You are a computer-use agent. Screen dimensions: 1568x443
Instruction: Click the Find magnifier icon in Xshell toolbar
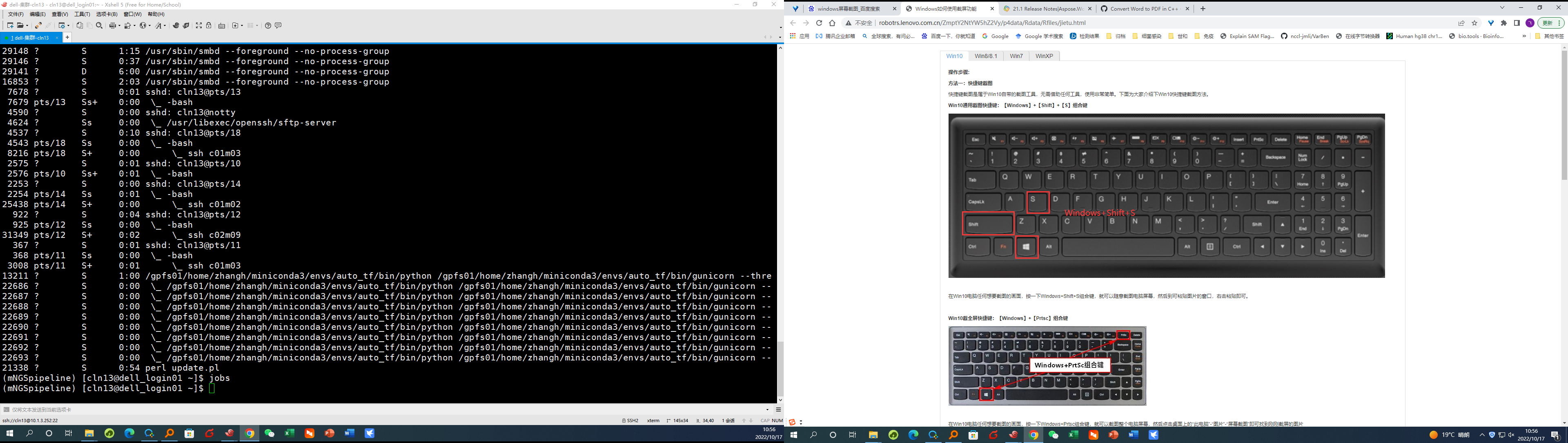point(99,26)
